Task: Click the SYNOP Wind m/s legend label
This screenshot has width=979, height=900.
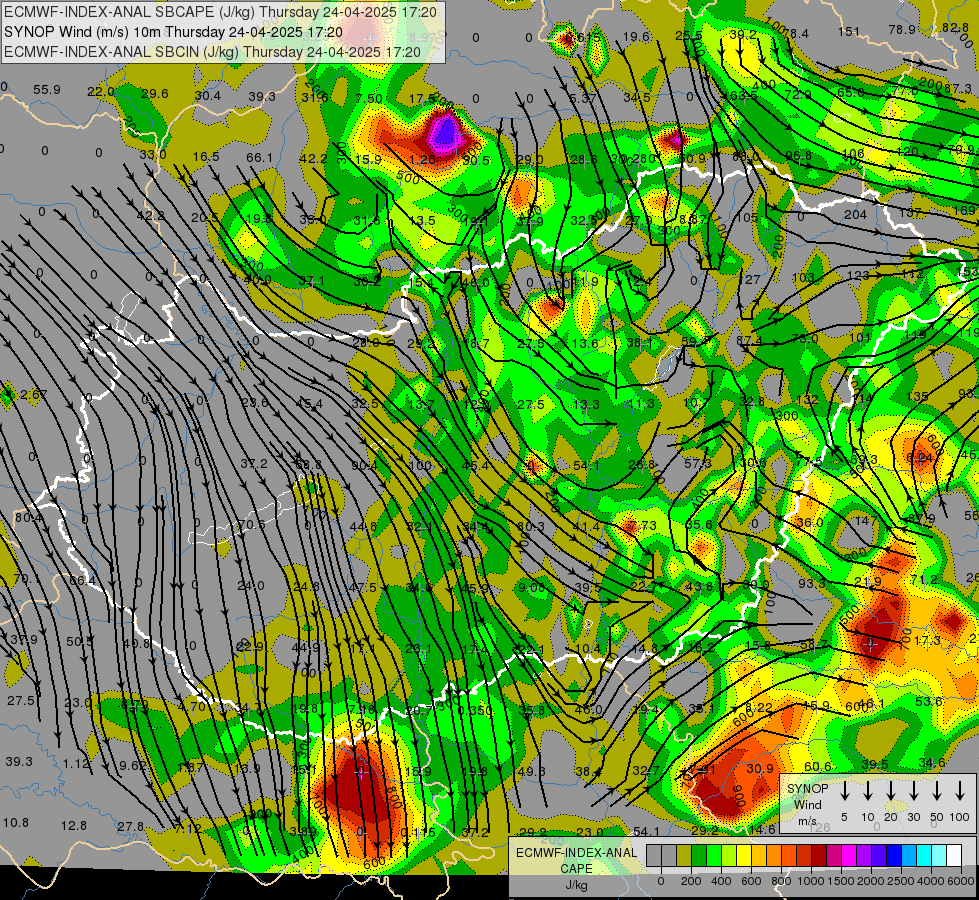Action: coord(807,804)
